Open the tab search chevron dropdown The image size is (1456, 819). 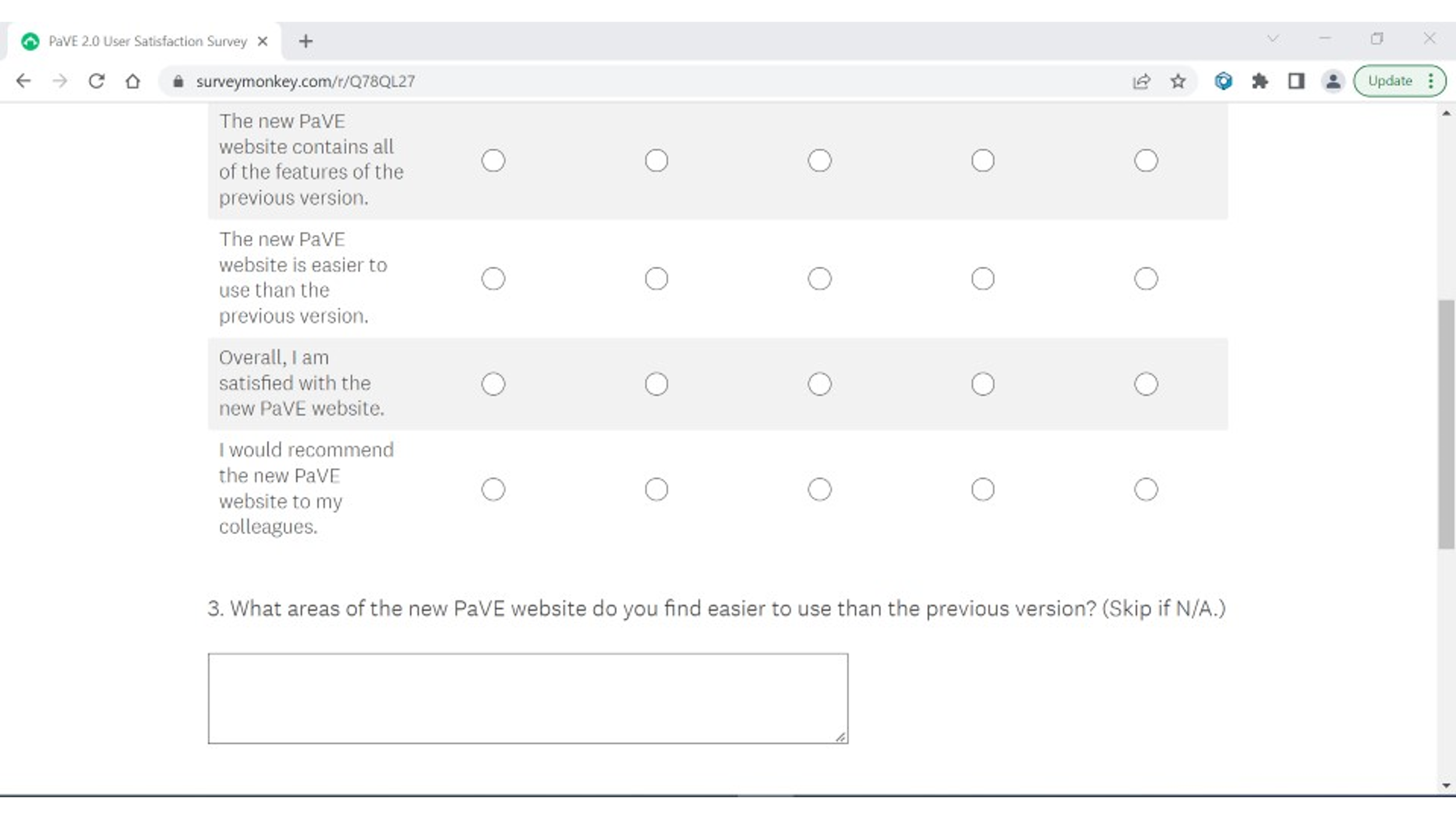pyautogui.click(x=1273, y=38)
